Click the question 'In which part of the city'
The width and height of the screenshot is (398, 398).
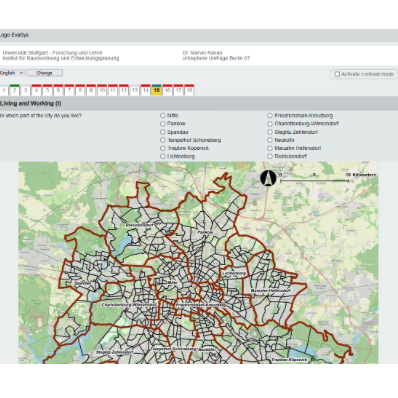[x=41, y=115]
